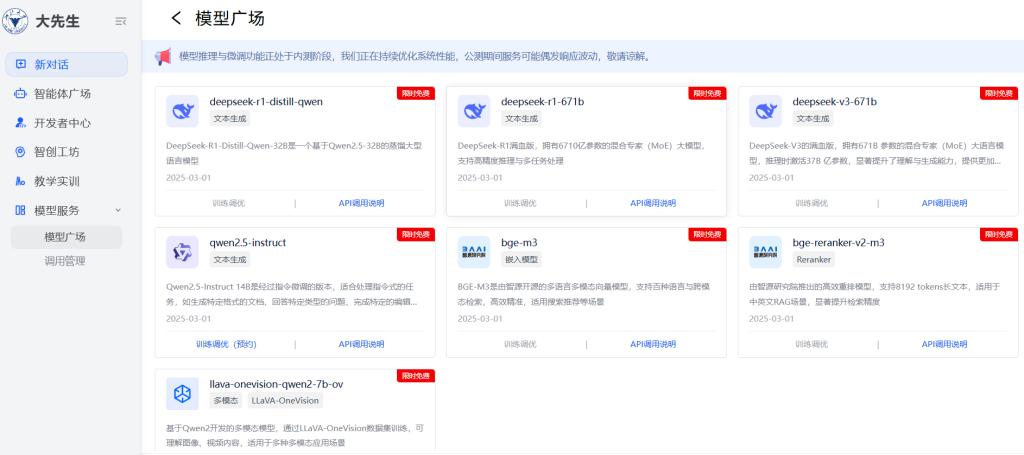1024x455 pixels.
Task: Click 训练调优 on bge-reranker-v2-m3 card
Action: tap(811, 344)
